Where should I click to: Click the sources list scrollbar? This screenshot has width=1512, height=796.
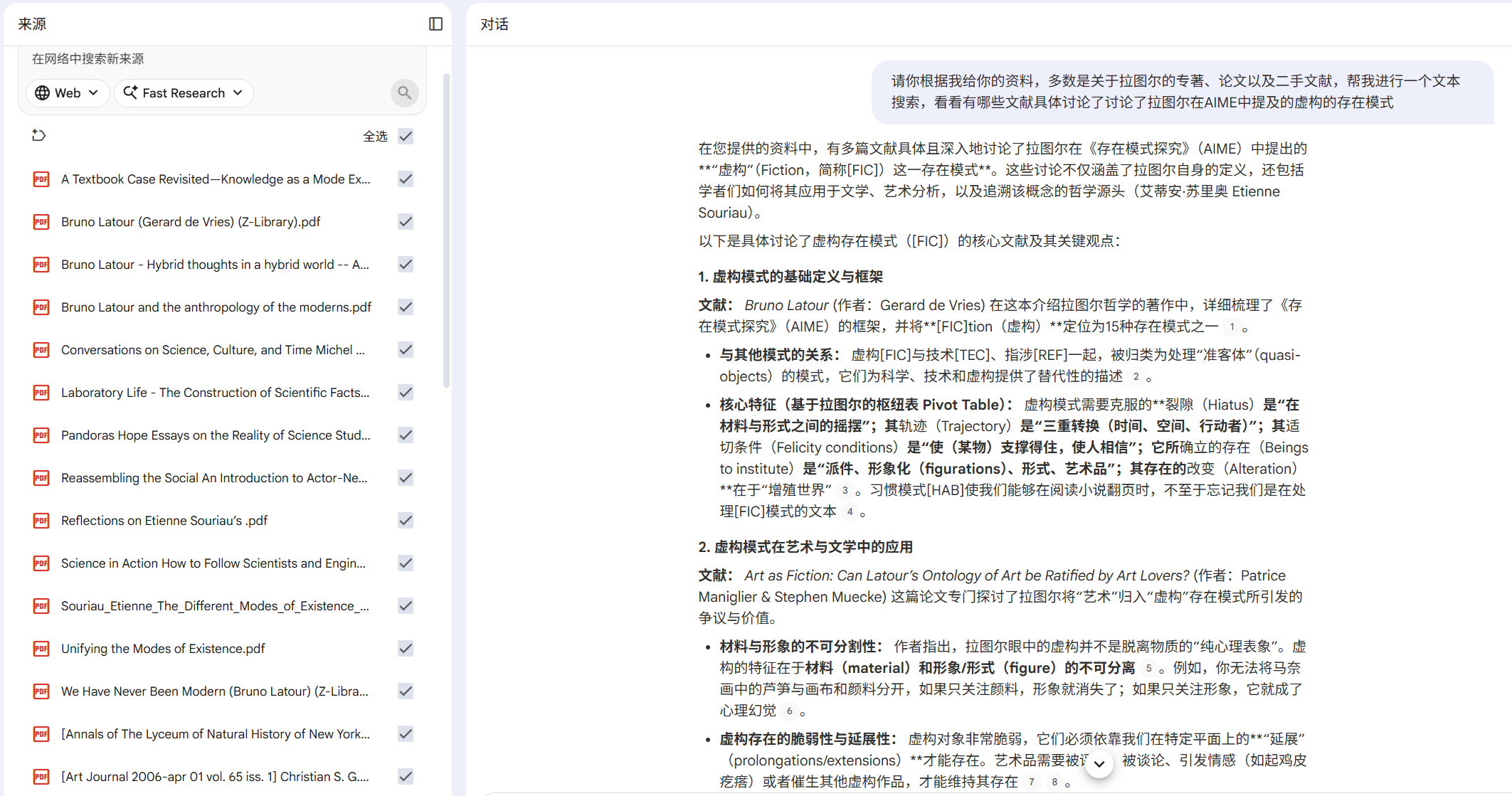[x=446, y=230]
